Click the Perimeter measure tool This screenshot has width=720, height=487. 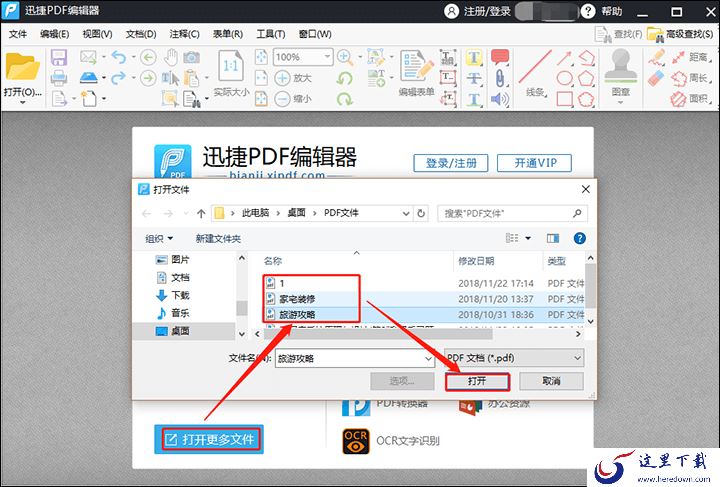coord(690,78)
